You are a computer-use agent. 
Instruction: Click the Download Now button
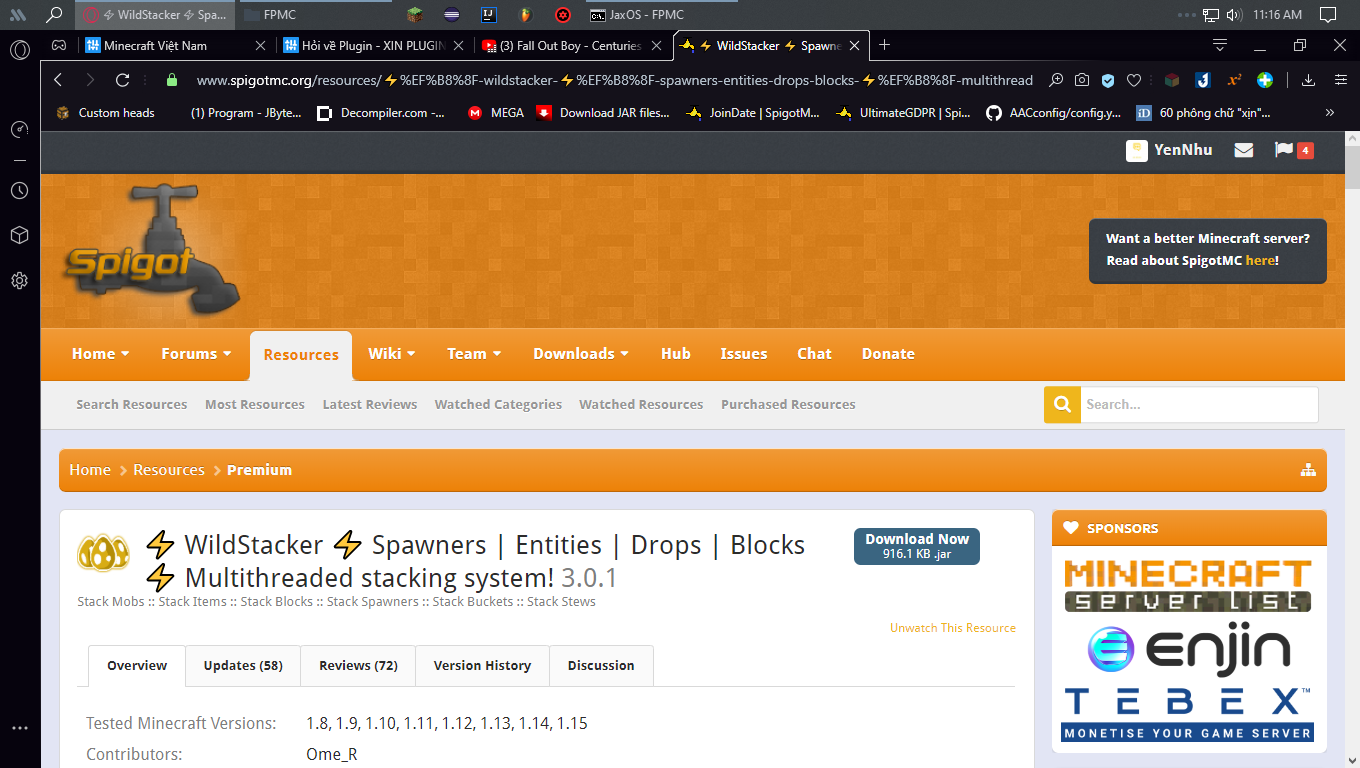(917, 545)
